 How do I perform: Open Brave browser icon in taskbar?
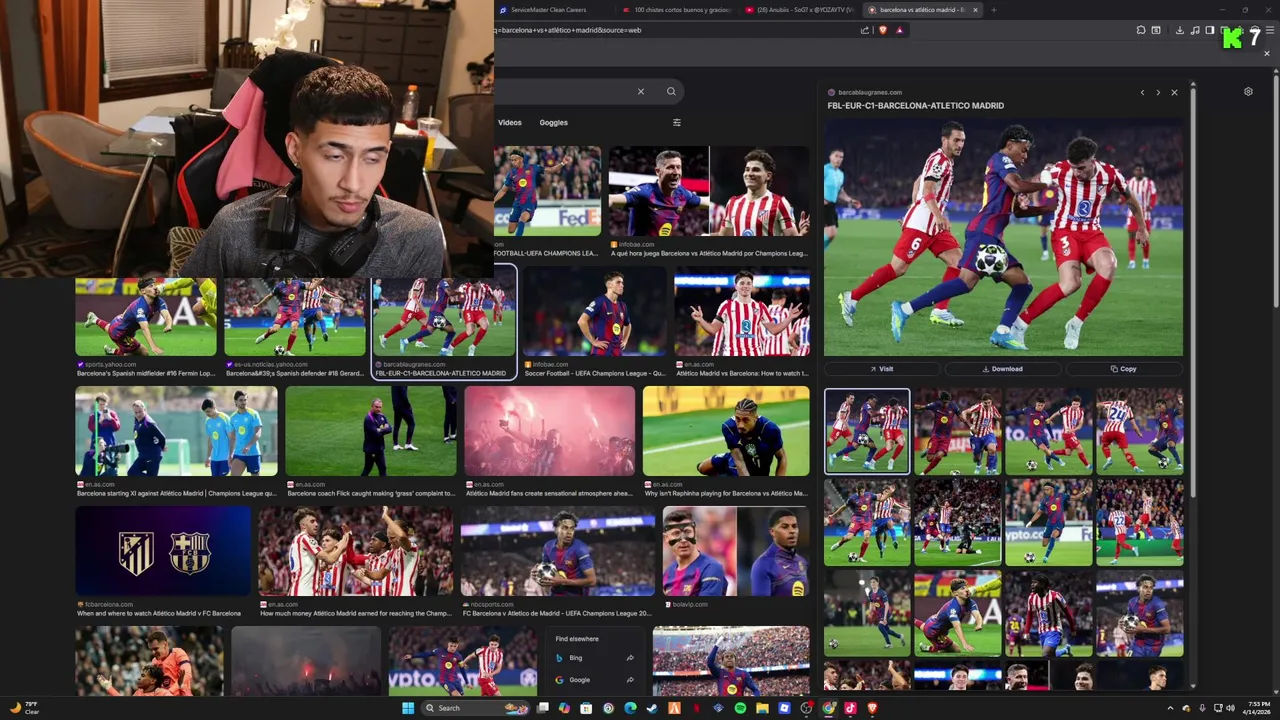coord(872,708)
